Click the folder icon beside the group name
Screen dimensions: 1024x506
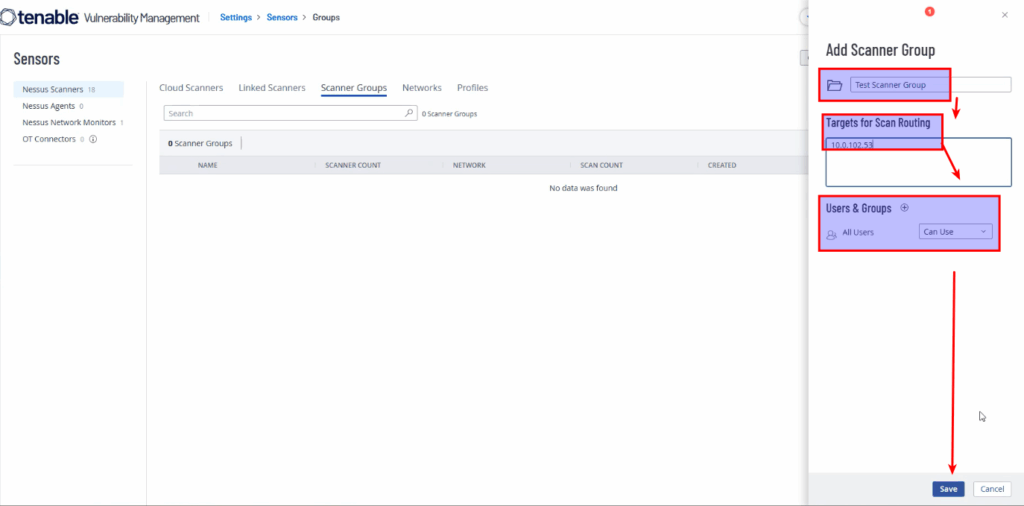pyautogui.click(x=834, y=85)
